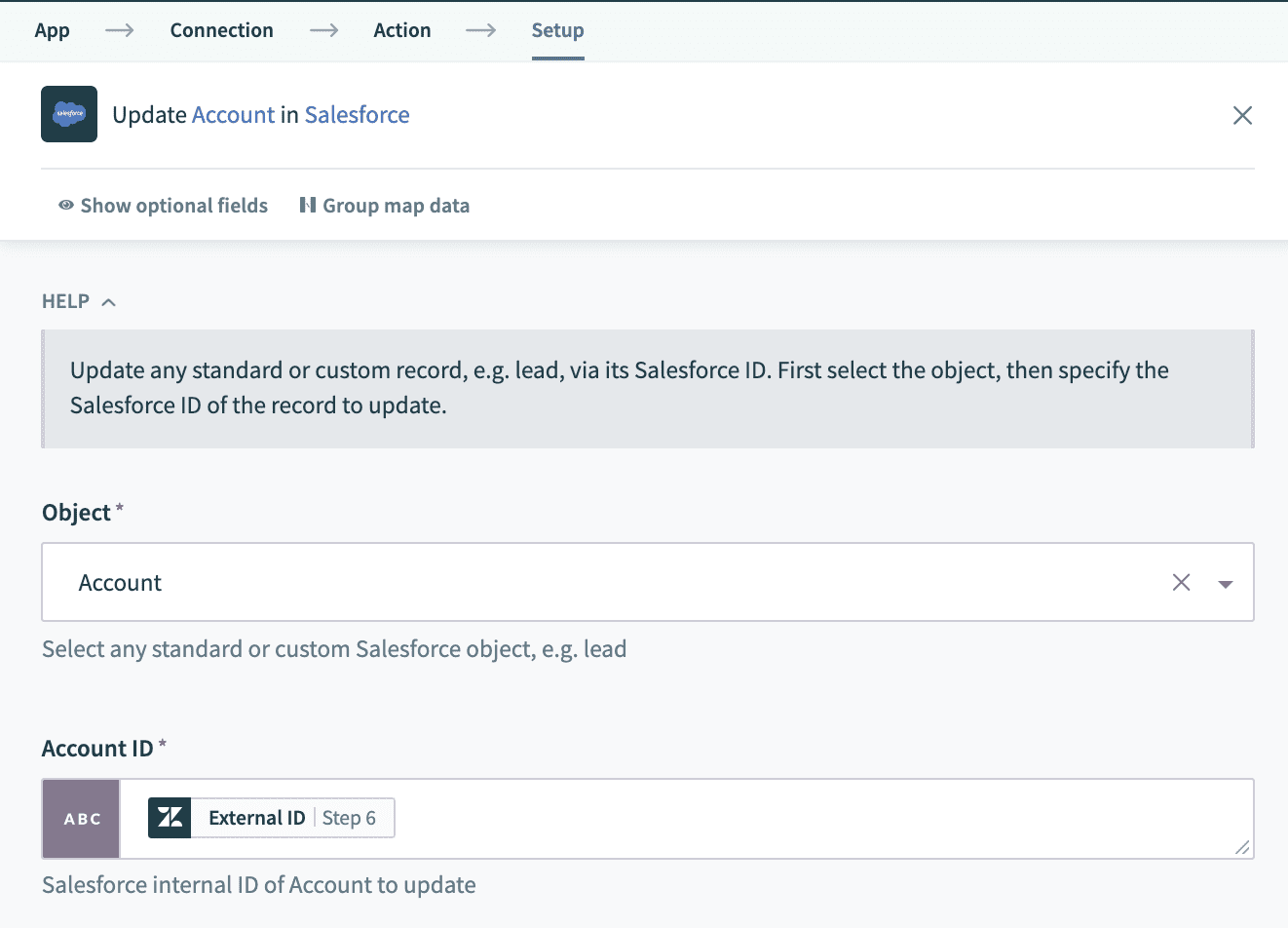Toggle Show optional fields eye icon
Screen dimensions: 1288x928
click(x=66, y=206)
